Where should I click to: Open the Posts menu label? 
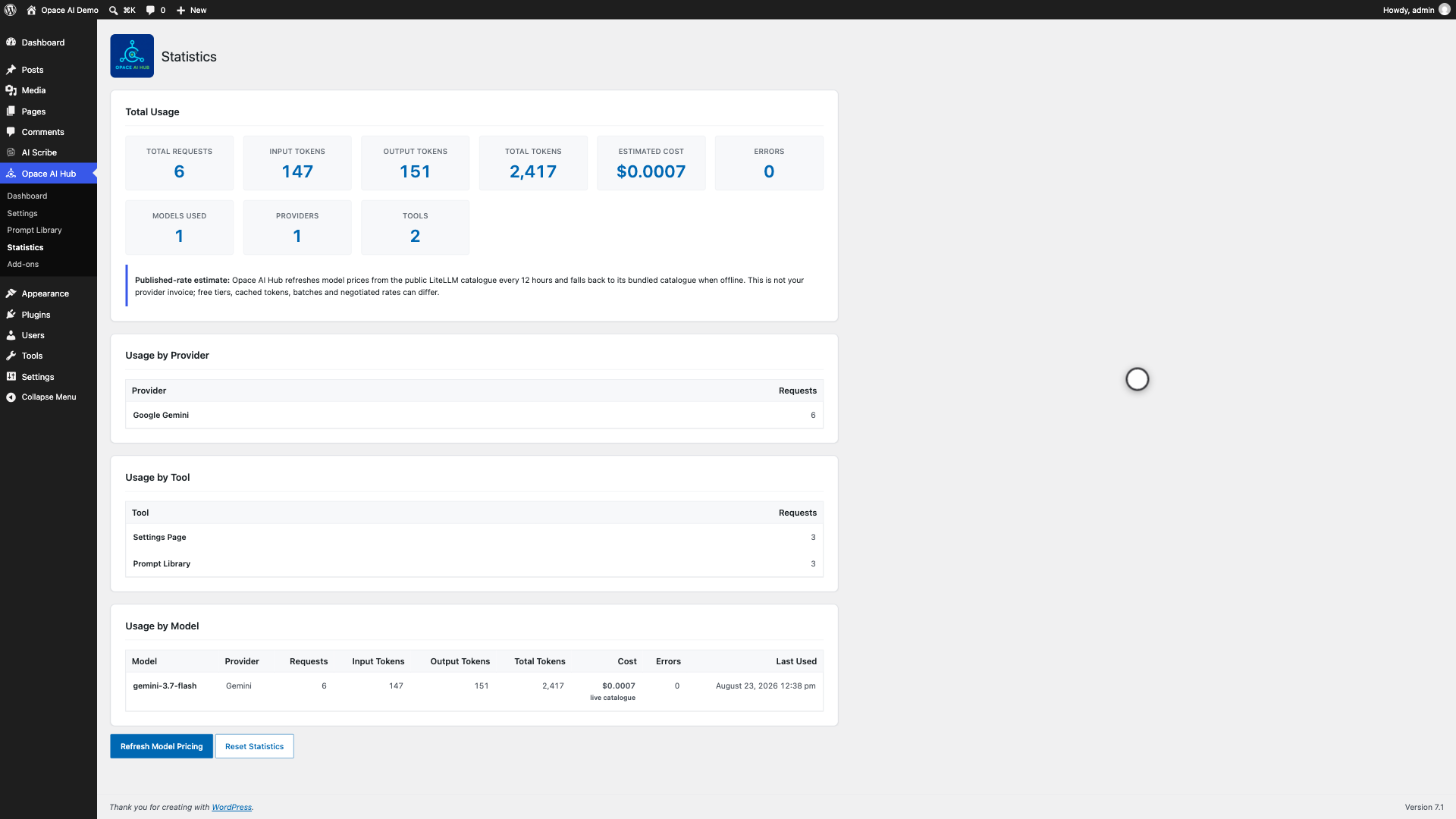(x=33, y=70)
